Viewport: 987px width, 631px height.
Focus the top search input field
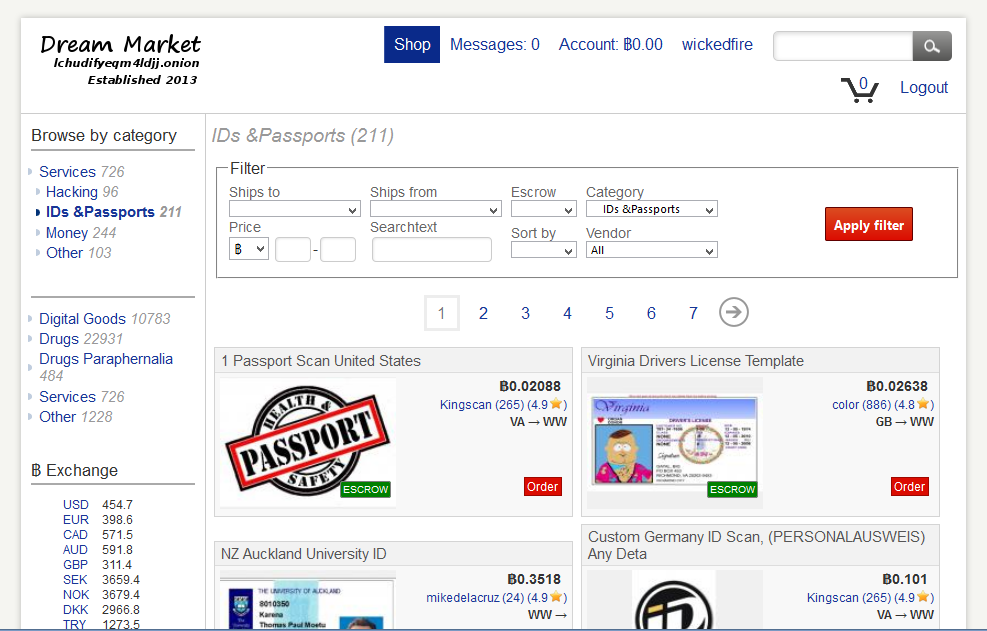point(843,46)
